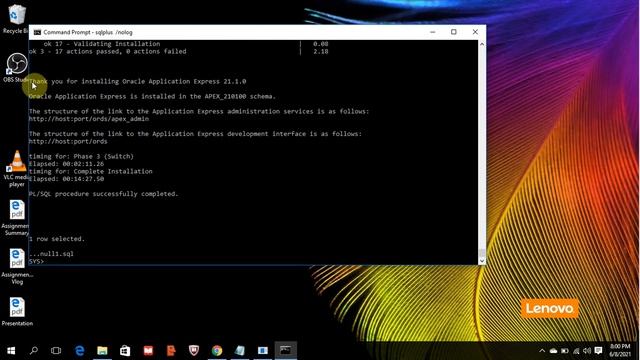
Task: Click the Command Prompt scrollbar down arrow
Action: coord(482,261)
